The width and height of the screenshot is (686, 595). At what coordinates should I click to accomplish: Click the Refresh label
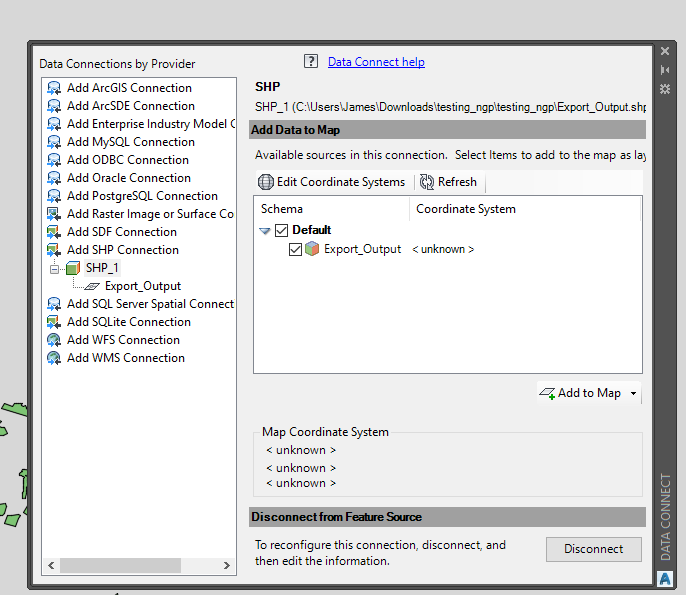pyautogui.click(x=457, y=182)
